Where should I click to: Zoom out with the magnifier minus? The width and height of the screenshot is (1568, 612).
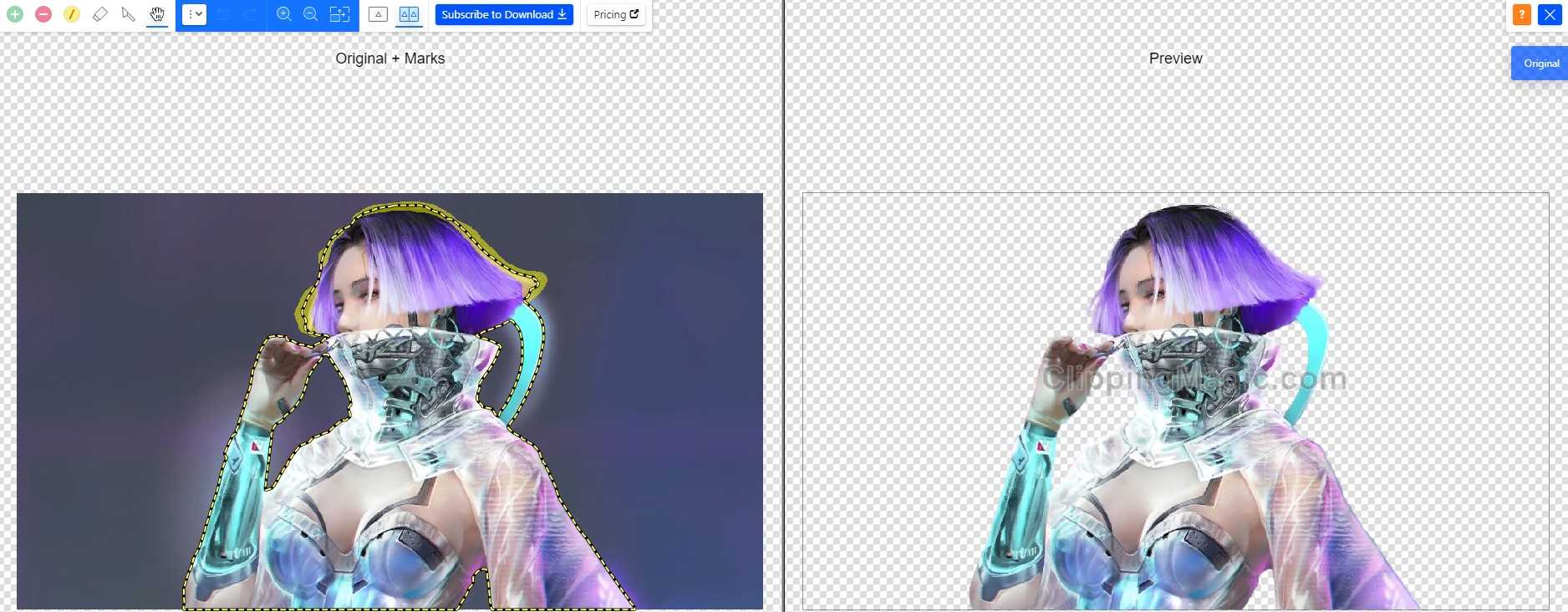[x=311, y=14]
